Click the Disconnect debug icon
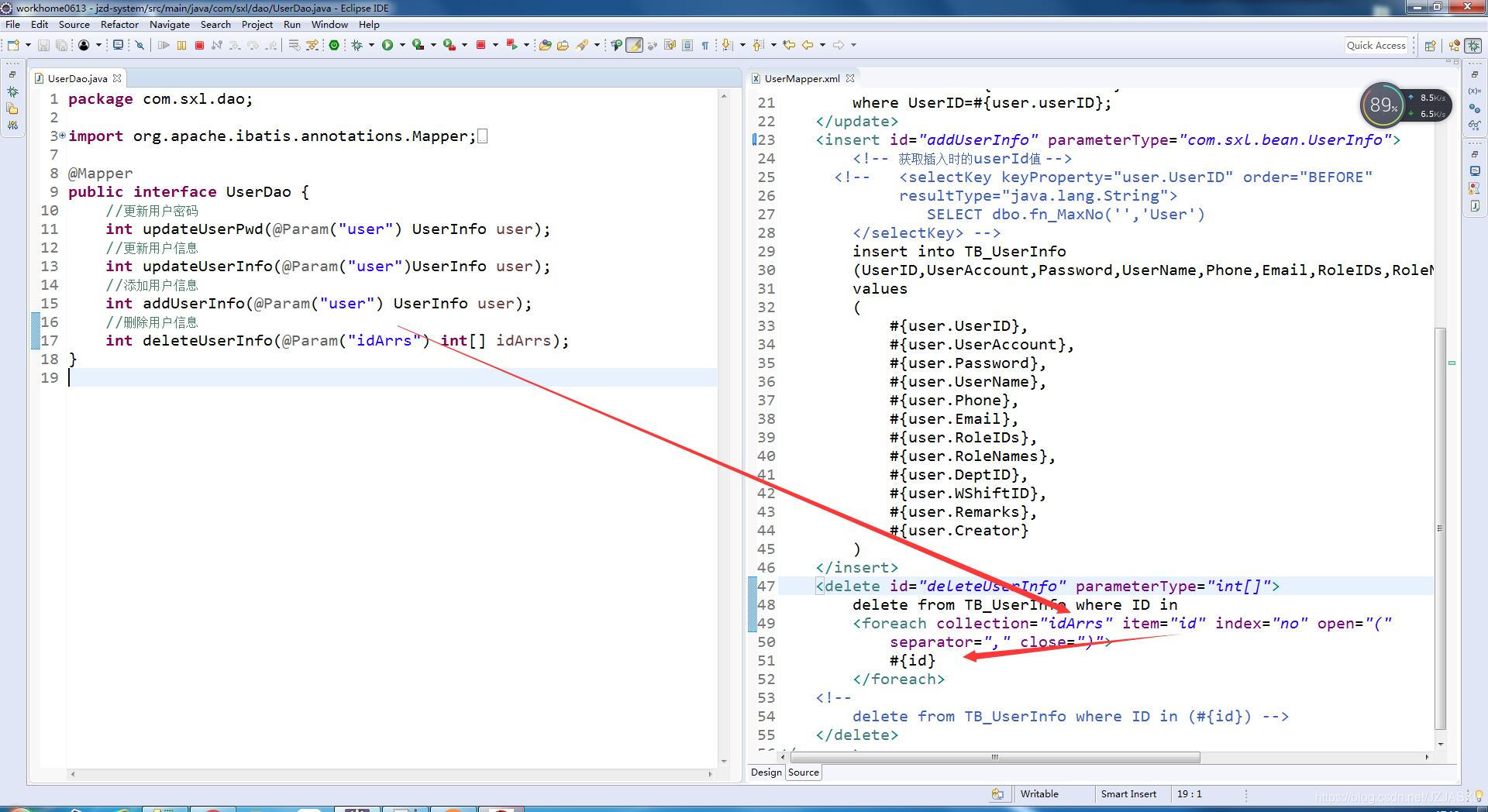 (x=217, y=45)
